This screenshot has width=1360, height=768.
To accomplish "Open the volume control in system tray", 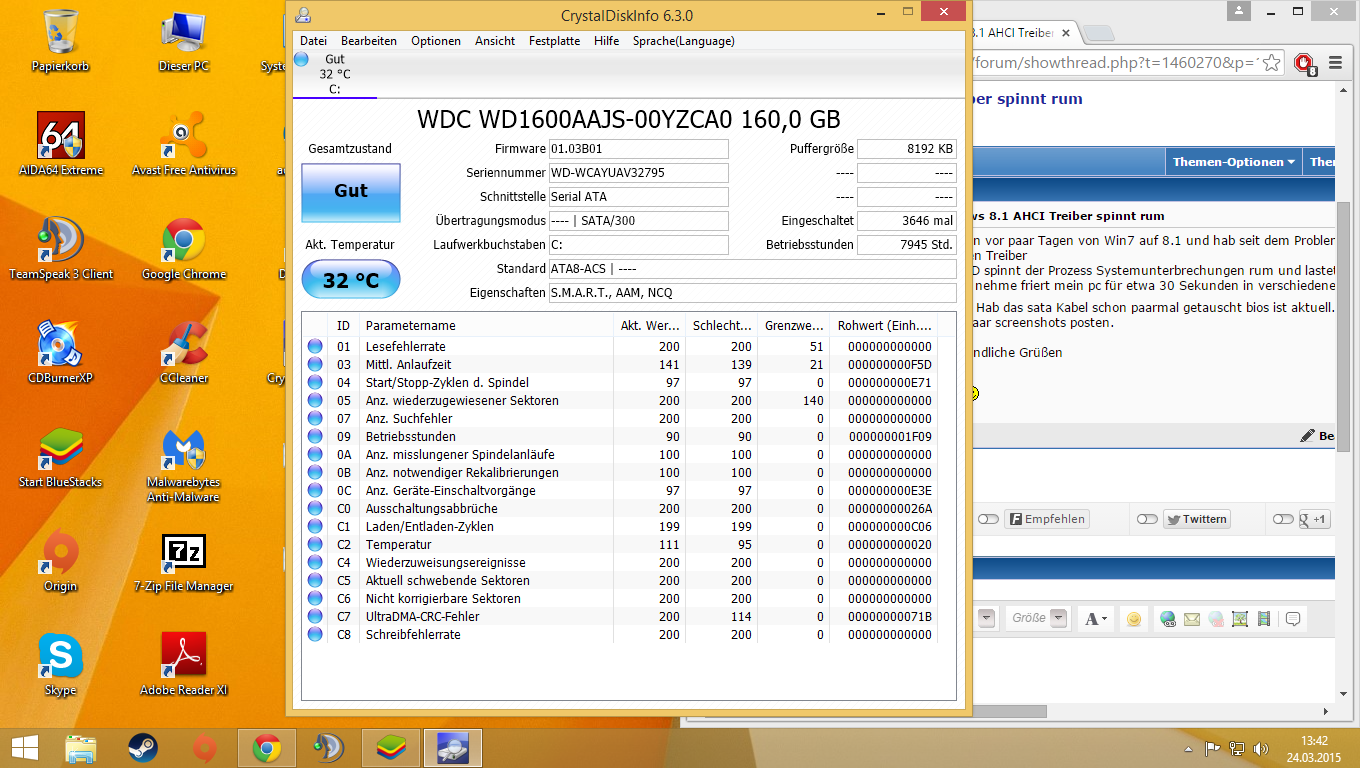I will (1259, 748).
